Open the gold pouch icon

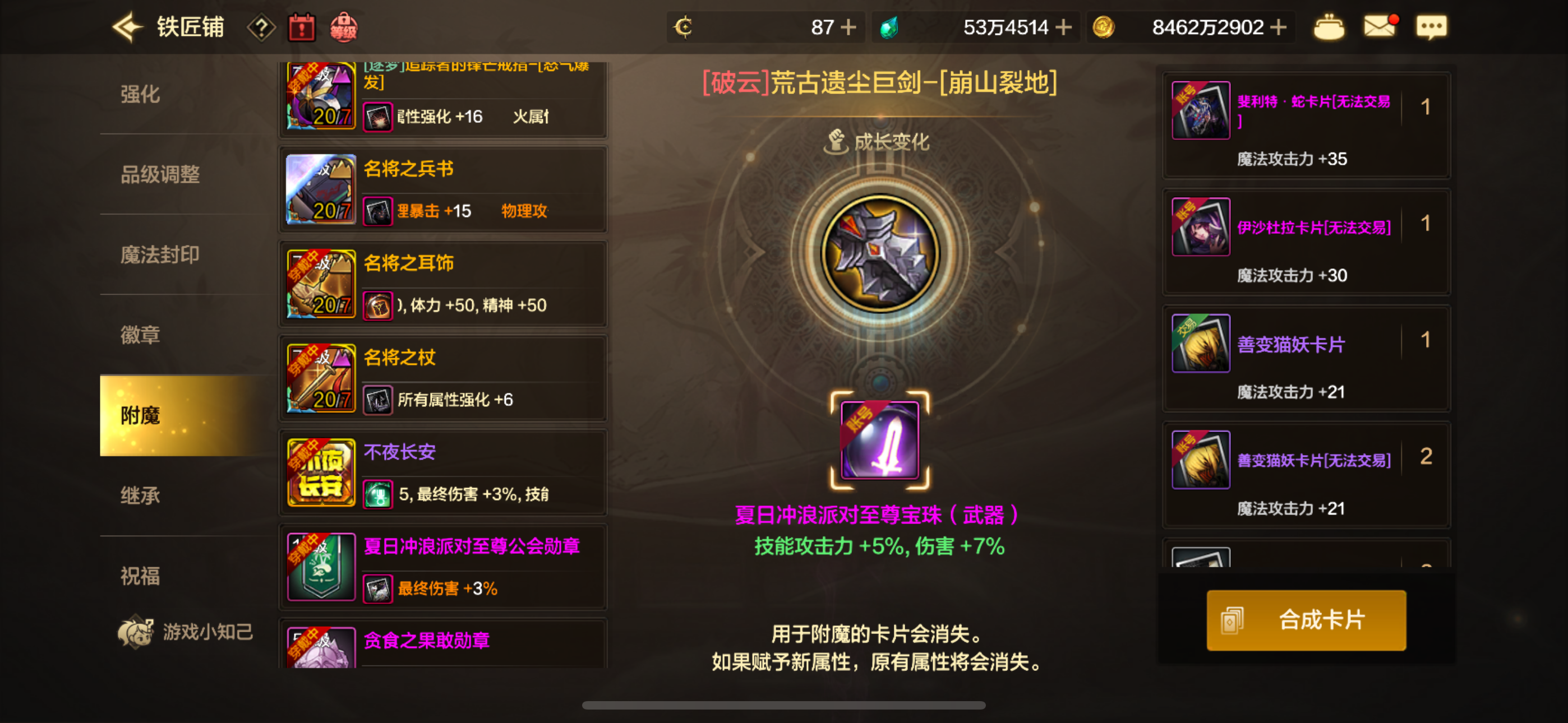click(x=1329, y=27)
